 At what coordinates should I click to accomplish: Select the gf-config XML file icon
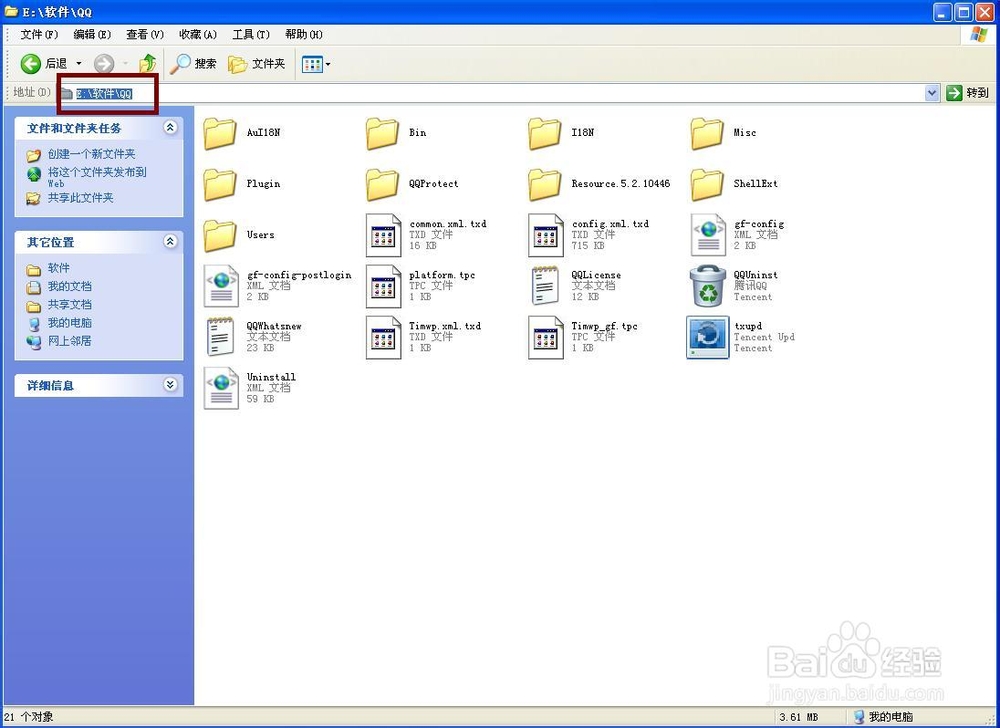[x=708, y=235]
